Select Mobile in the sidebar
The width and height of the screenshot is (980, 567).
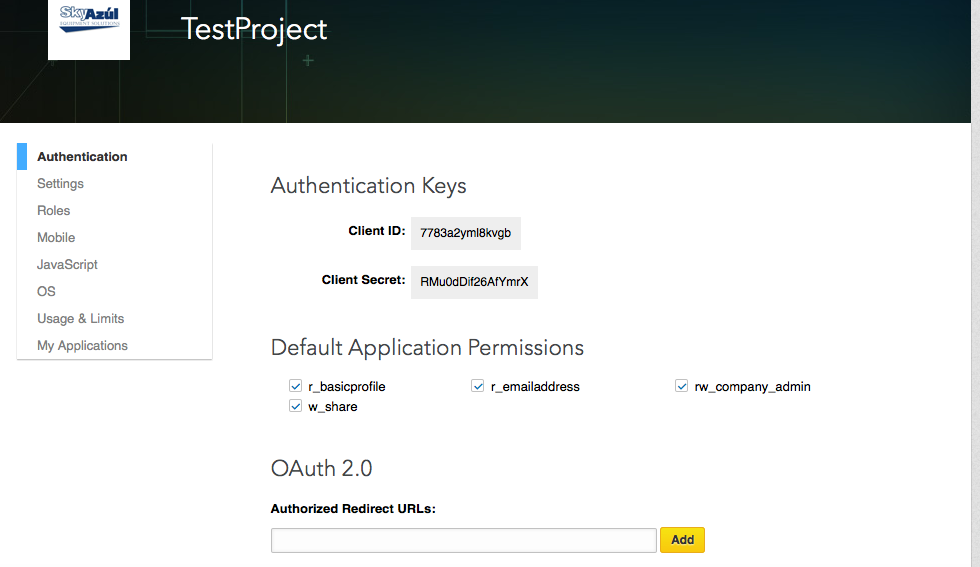point(56,238)
